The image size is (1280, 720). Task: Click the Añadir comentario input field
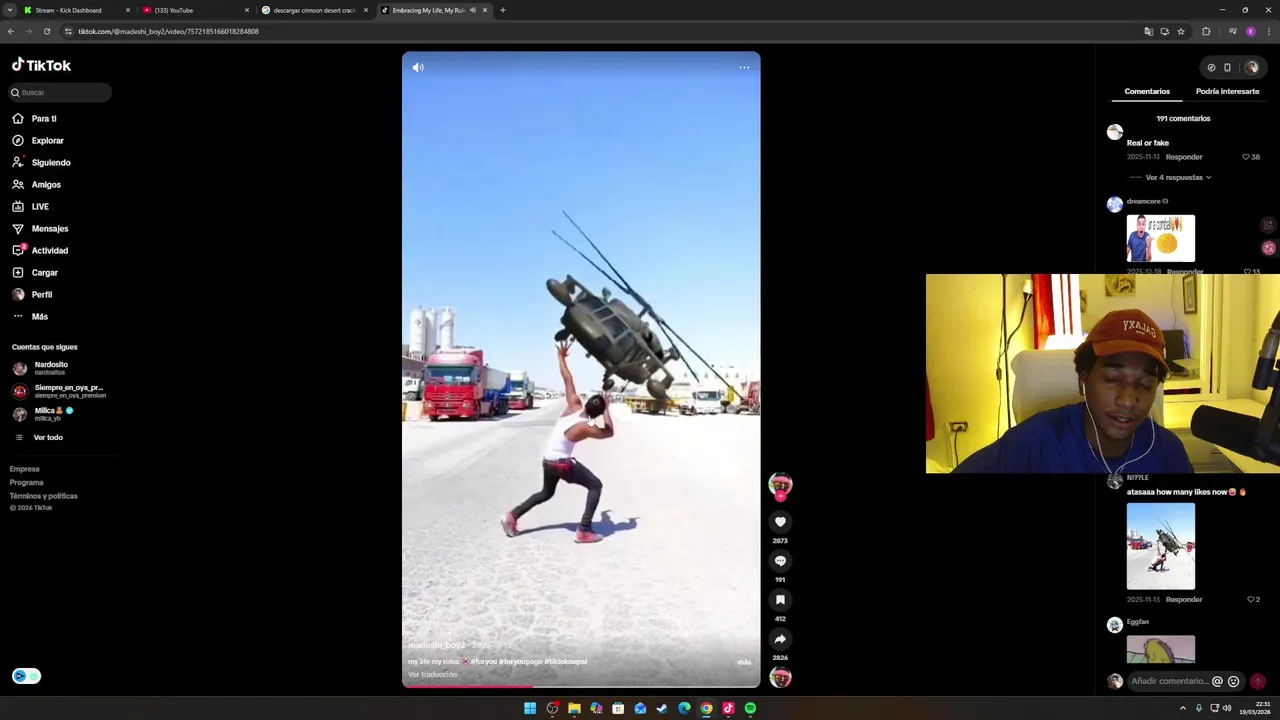[x=1169, y=681]
